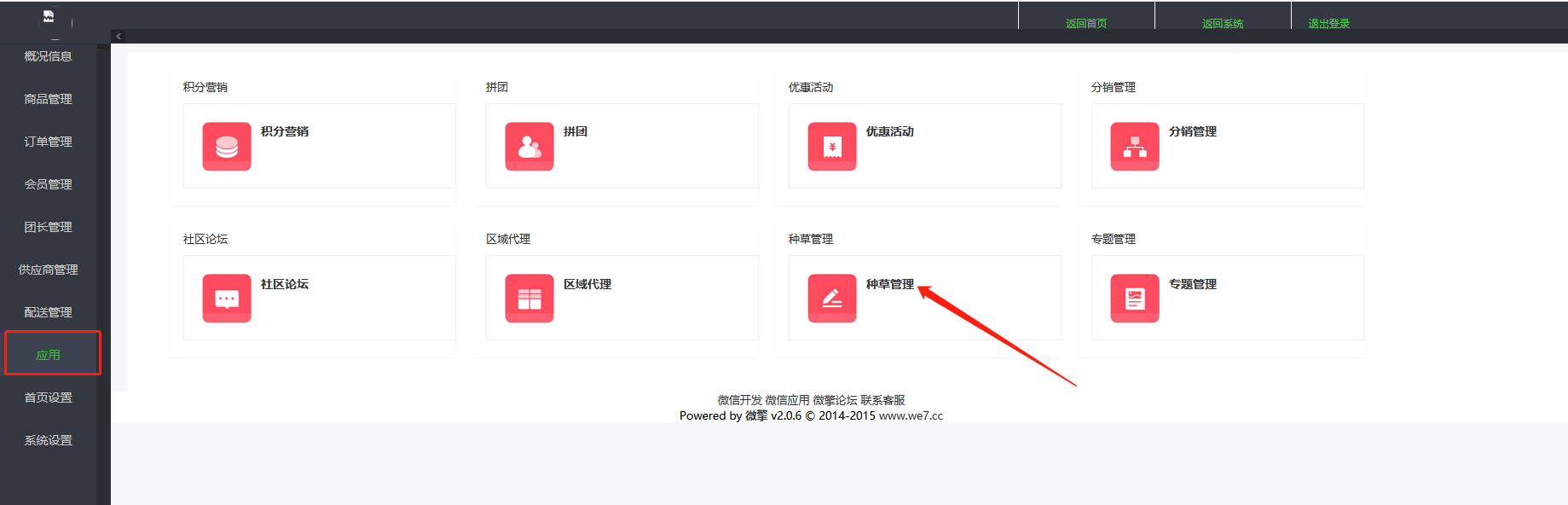Screen dimensions: 1568x505
Task: Click the bold 分销管理 card label
Action: pyautogui.click(x=1193, y=131)
